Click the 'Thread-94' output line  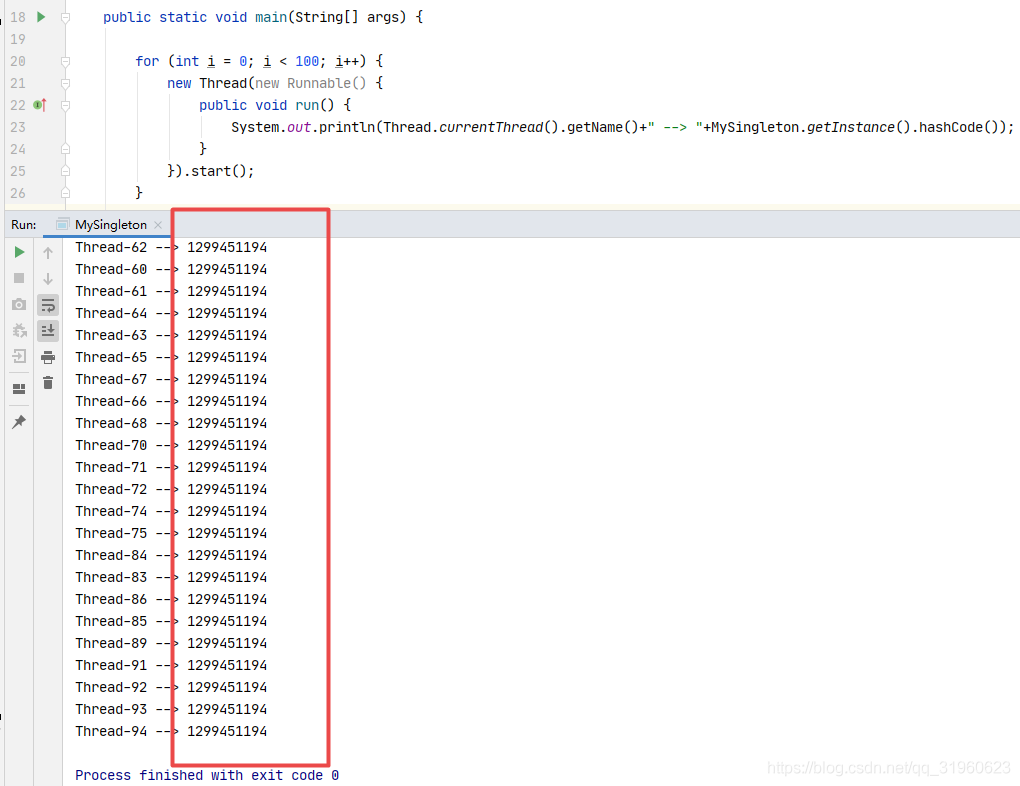pyautogui.click(x=171, y=731)
